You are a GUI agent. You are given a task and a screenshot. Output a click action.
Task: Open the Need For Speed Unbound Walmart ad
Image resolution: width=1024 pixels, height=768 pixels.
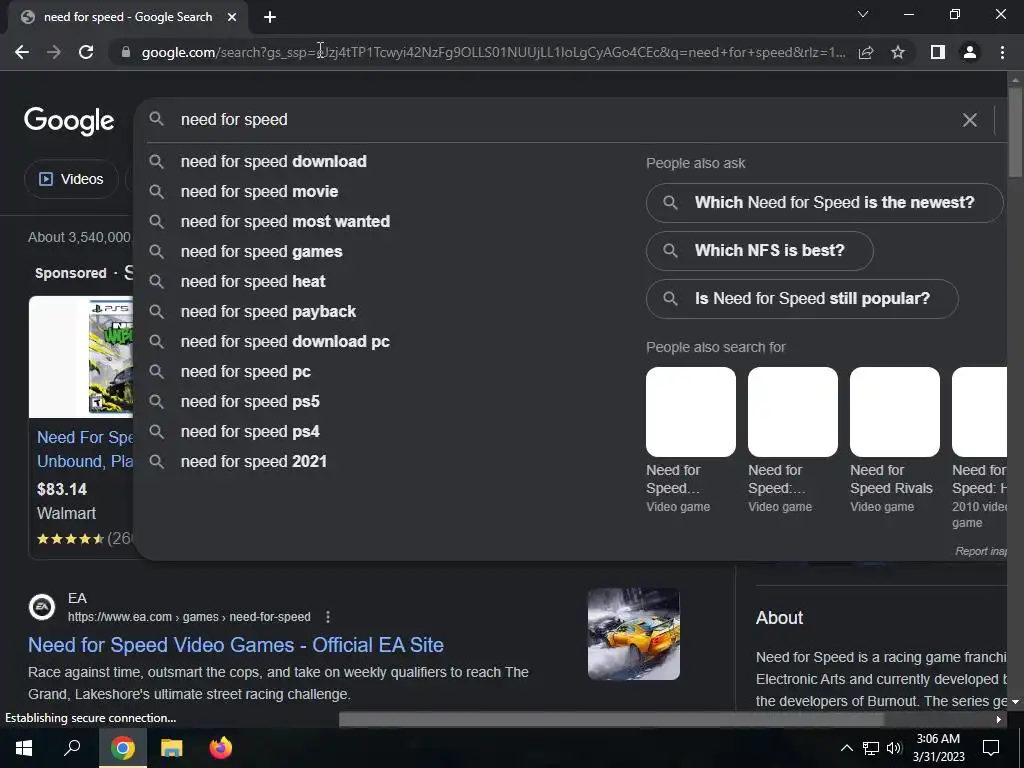(x=85, y=449)
